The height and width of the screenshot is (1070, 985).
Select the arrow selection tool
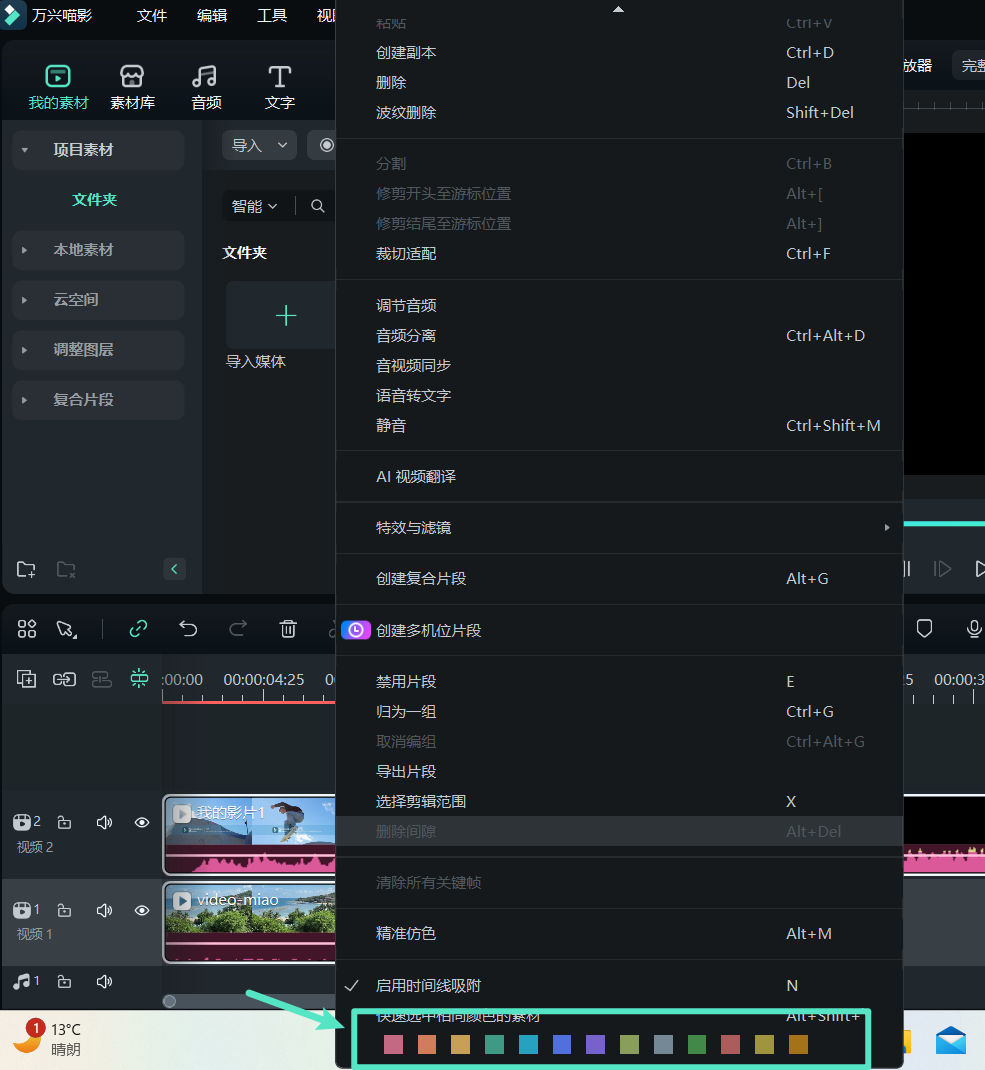(66, 629)
